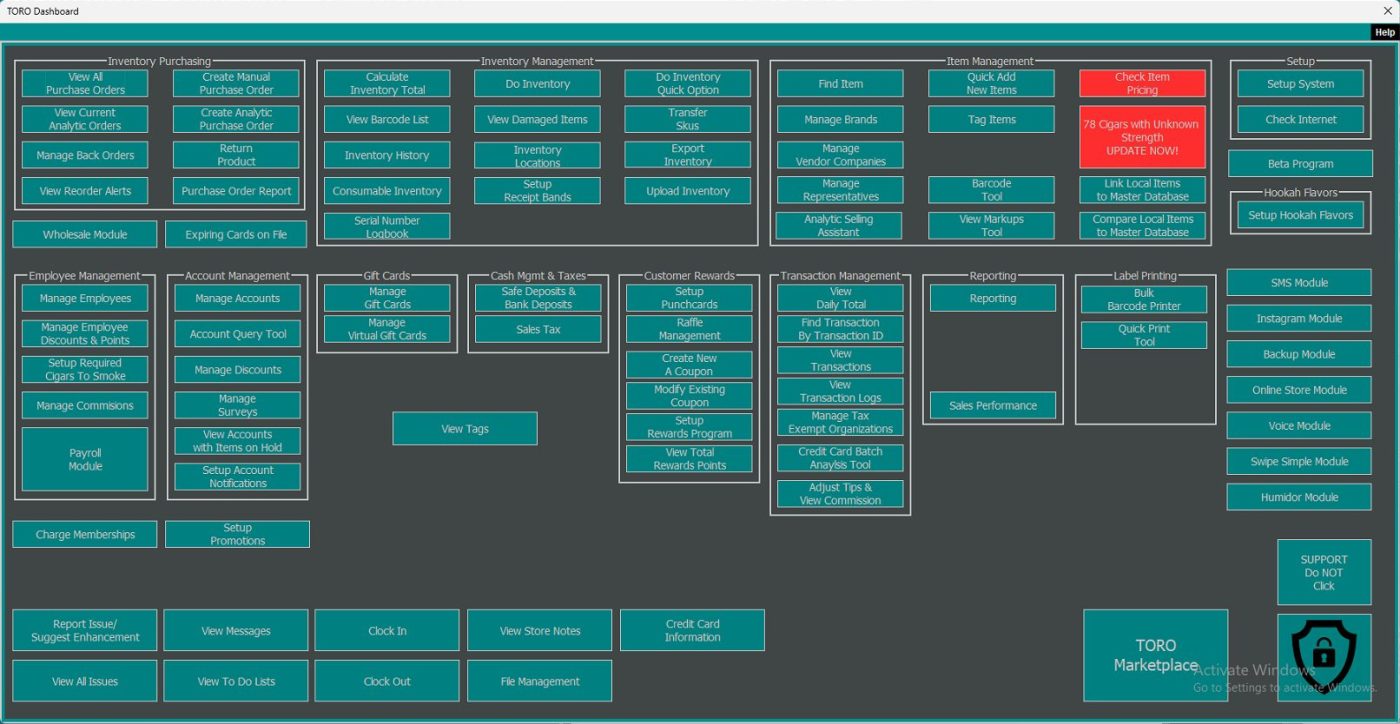Open the cigars Unknown Strength update alert
Screen dimensions: 1400x724
(x=1142, y=137)
